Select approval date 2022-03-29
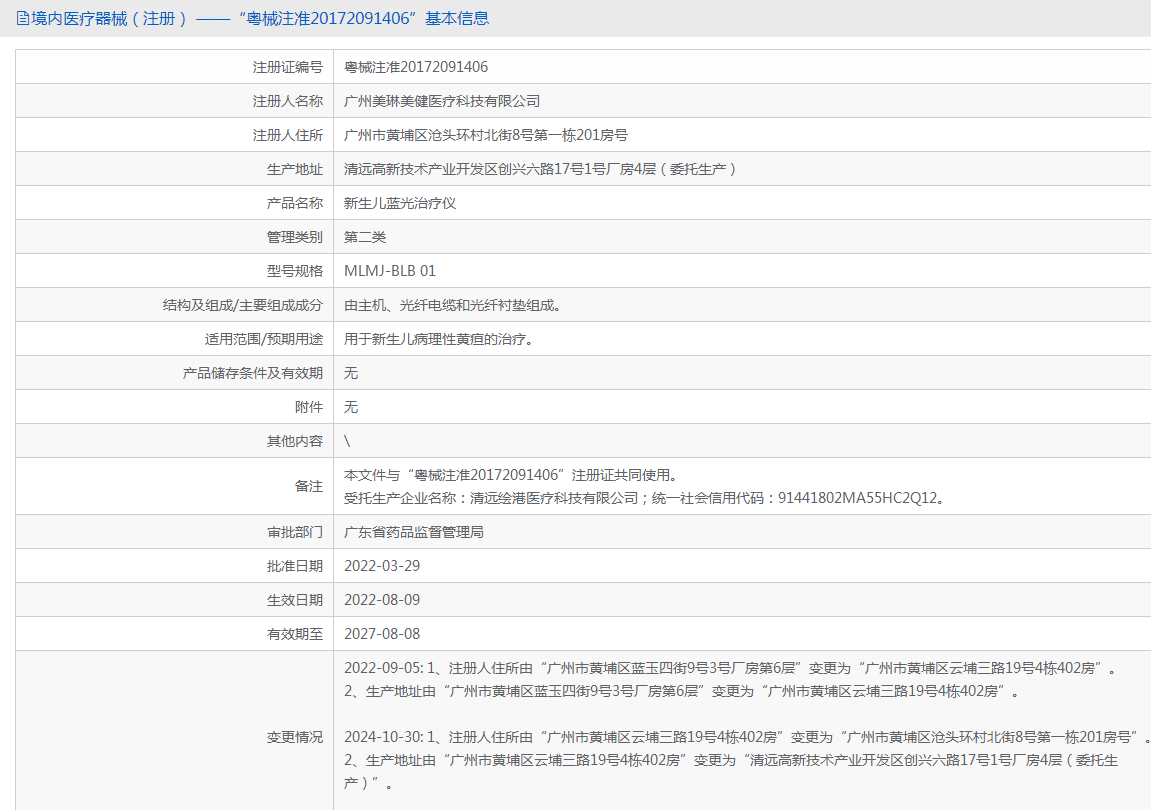This screenshot has width=1151, height=810. [382, 565]
